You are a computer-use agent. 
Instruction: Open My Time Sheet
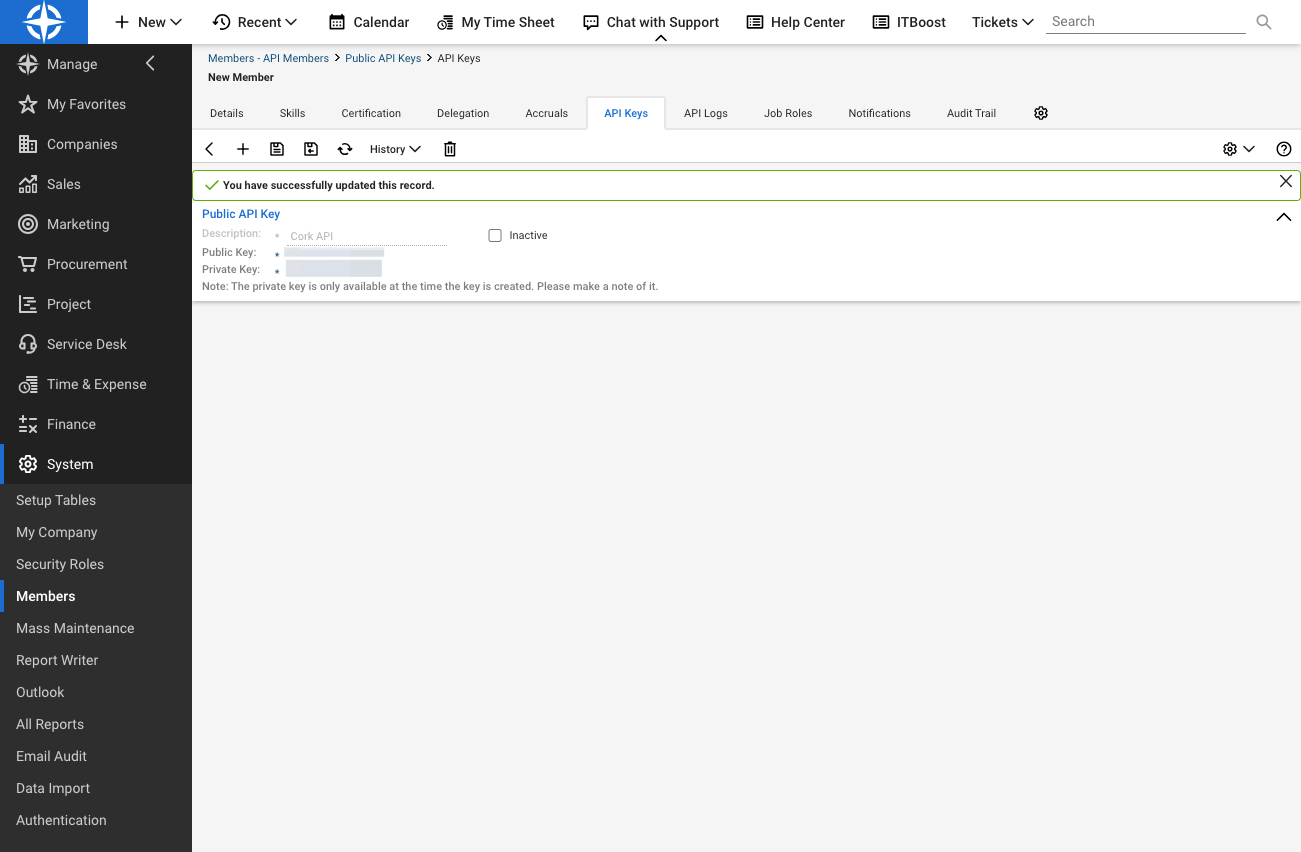point(496,22)
